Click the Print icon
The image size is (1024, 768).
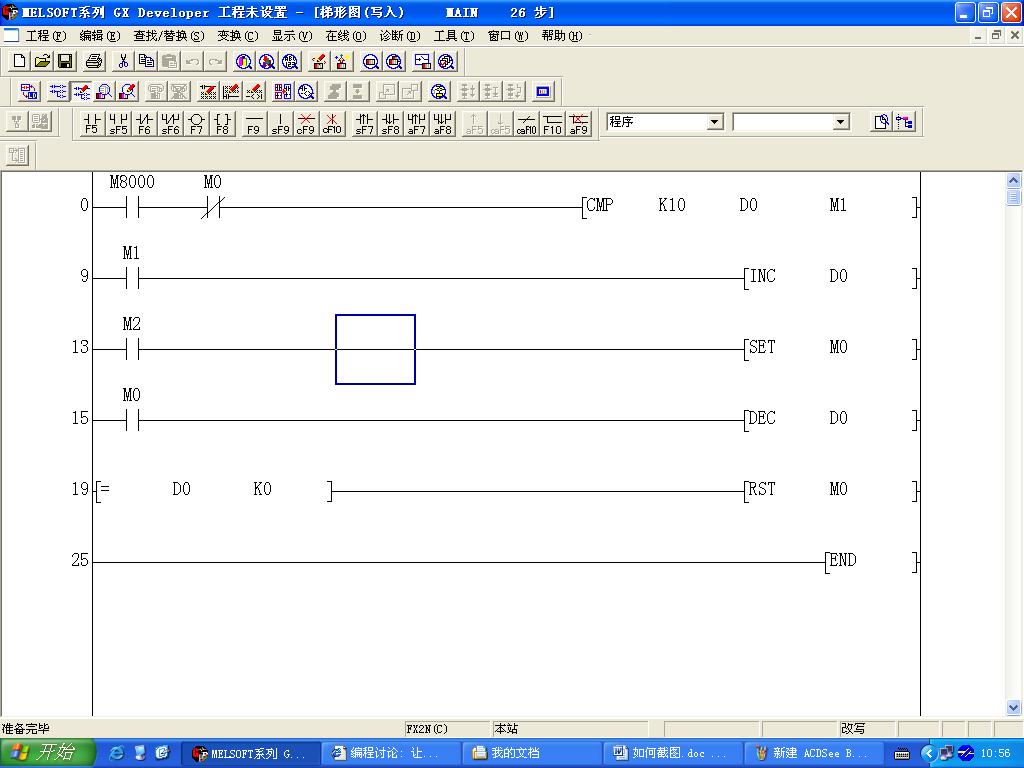(94, 62)
